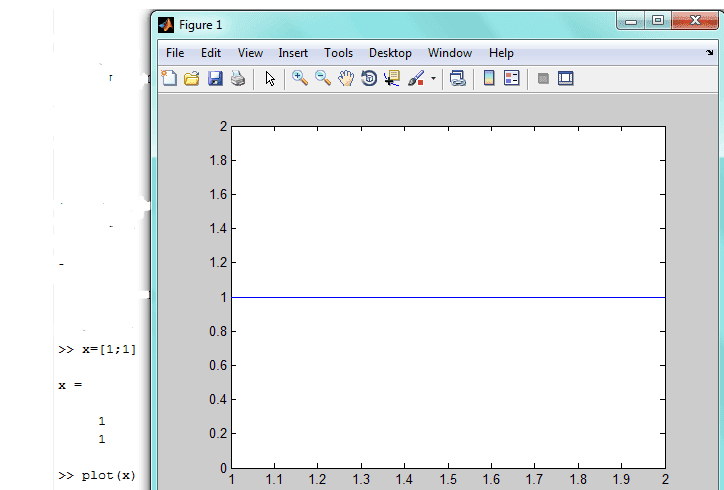Click the y-axis label 1.8
724x490 pixels.
pyautogui.click(x=218, y=160)
